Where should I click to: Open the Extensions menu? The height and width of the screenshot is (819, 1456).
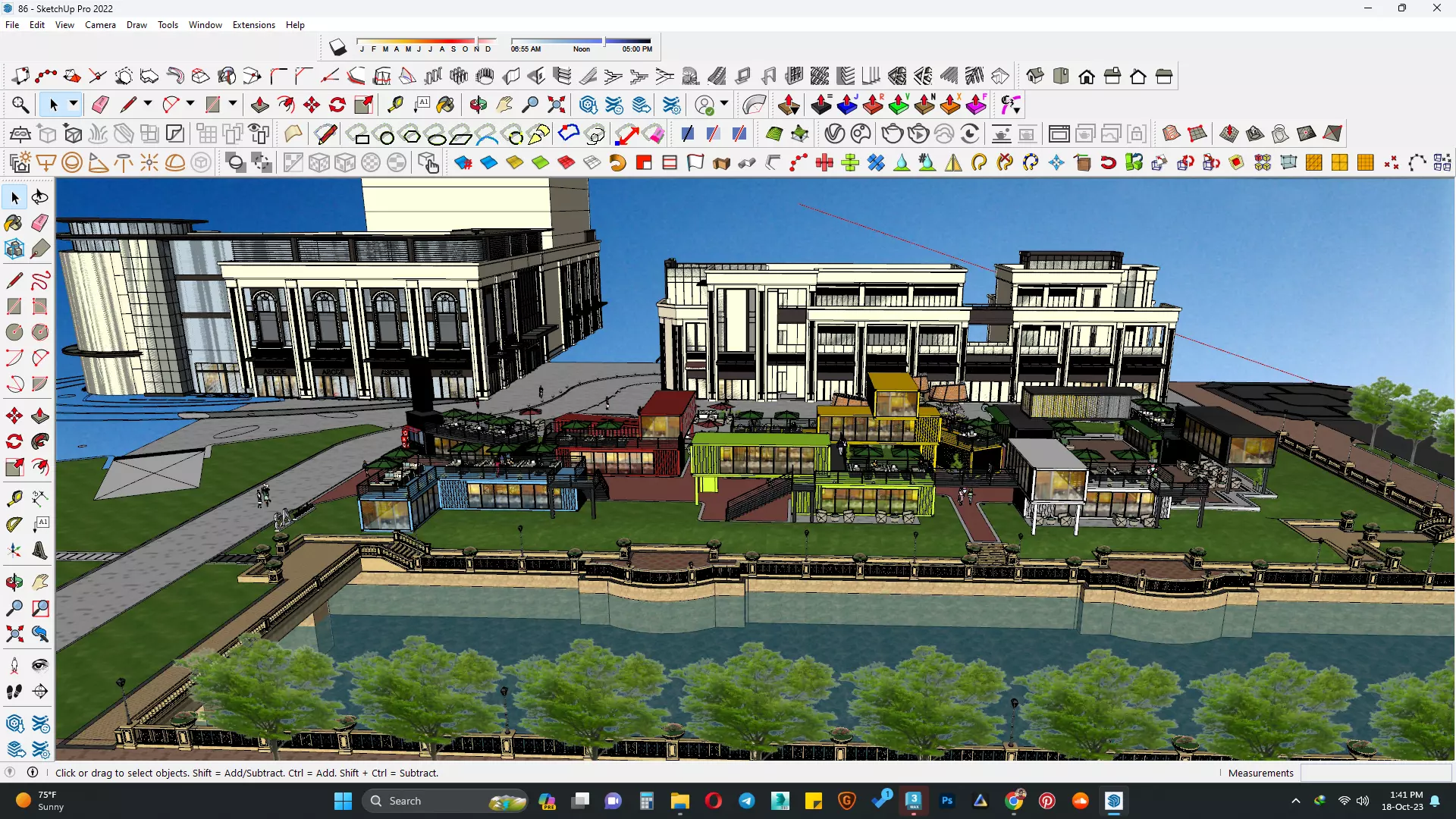tap(253, 24)
